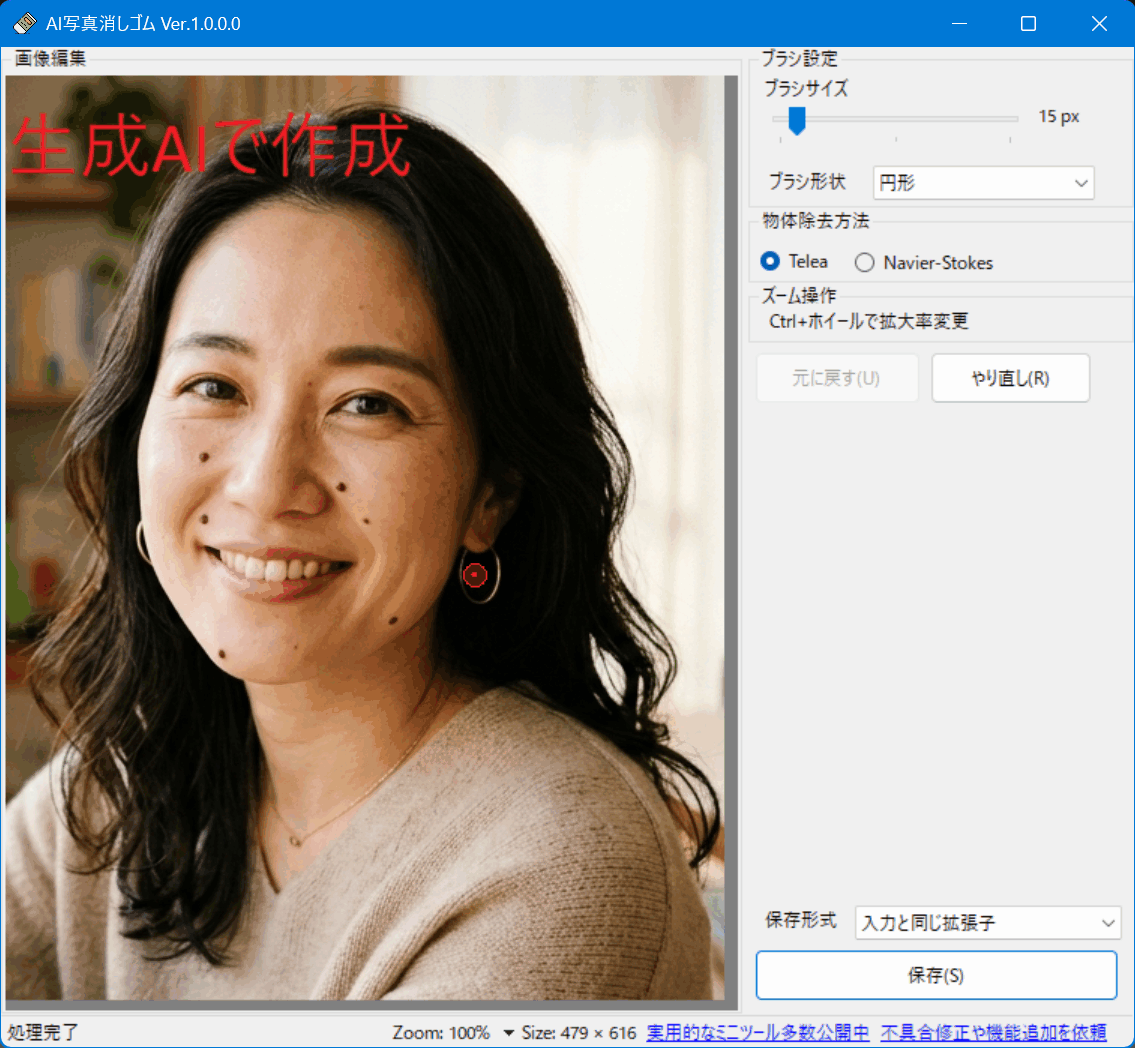Click the やり直し(R) redo button
Screen dimensions: 1135x1048
click(1010, 378)
